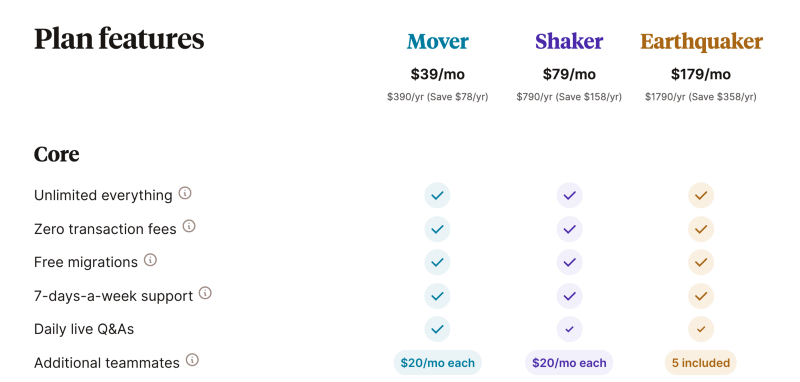Screen dimensions: 800x382
Task: Click Earthquaker checkmark for Free migrations
Action: click(x=701, y=263)
